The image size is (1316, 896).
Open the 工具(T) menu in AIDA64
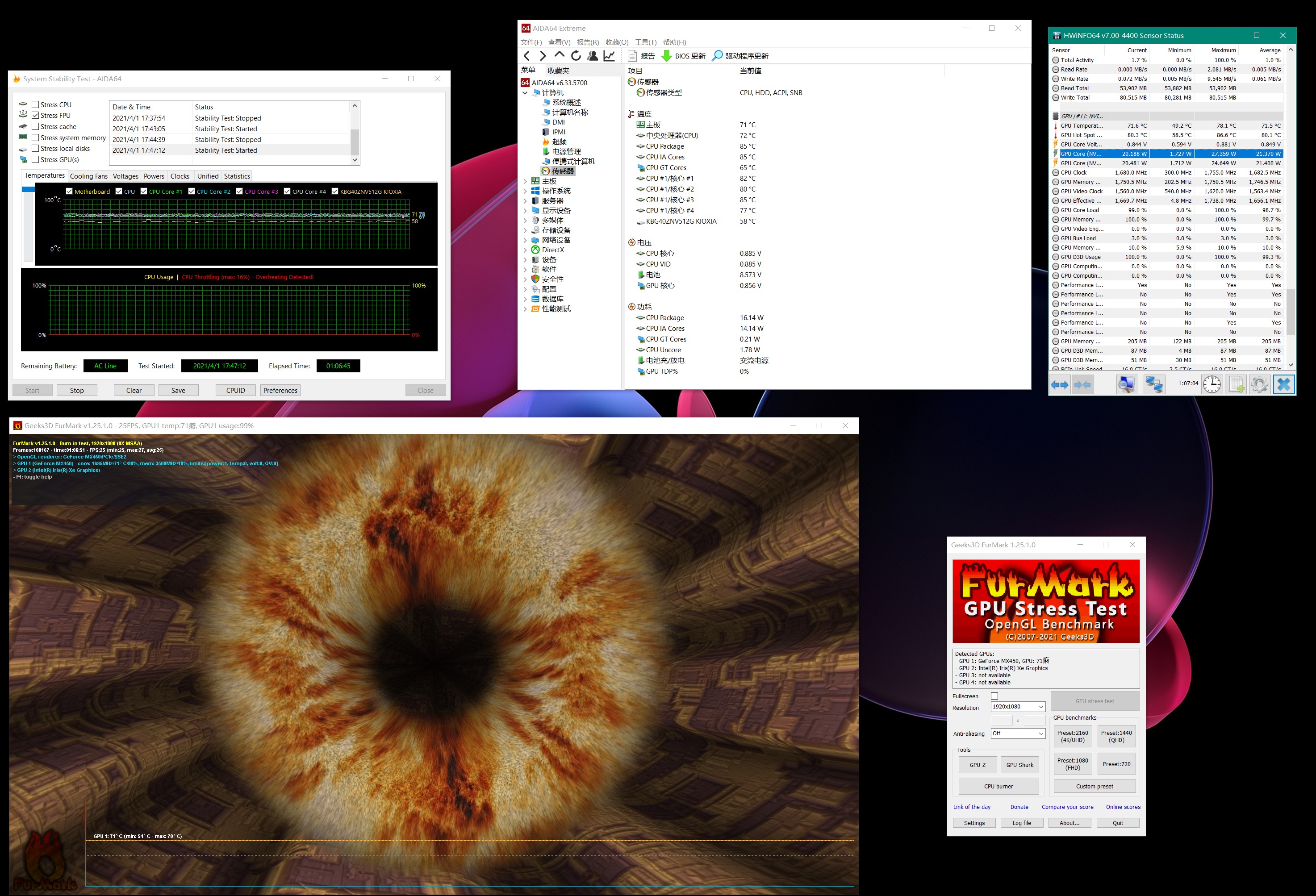pyautogui.click(x=646, y=42)
